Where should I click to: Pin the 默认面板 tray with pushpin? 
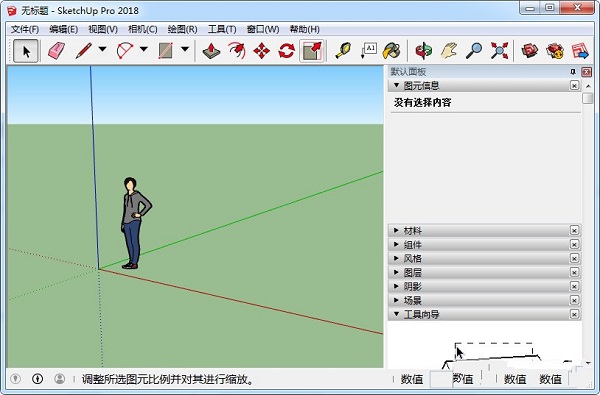pyautogui.click(x=573, y=72)
